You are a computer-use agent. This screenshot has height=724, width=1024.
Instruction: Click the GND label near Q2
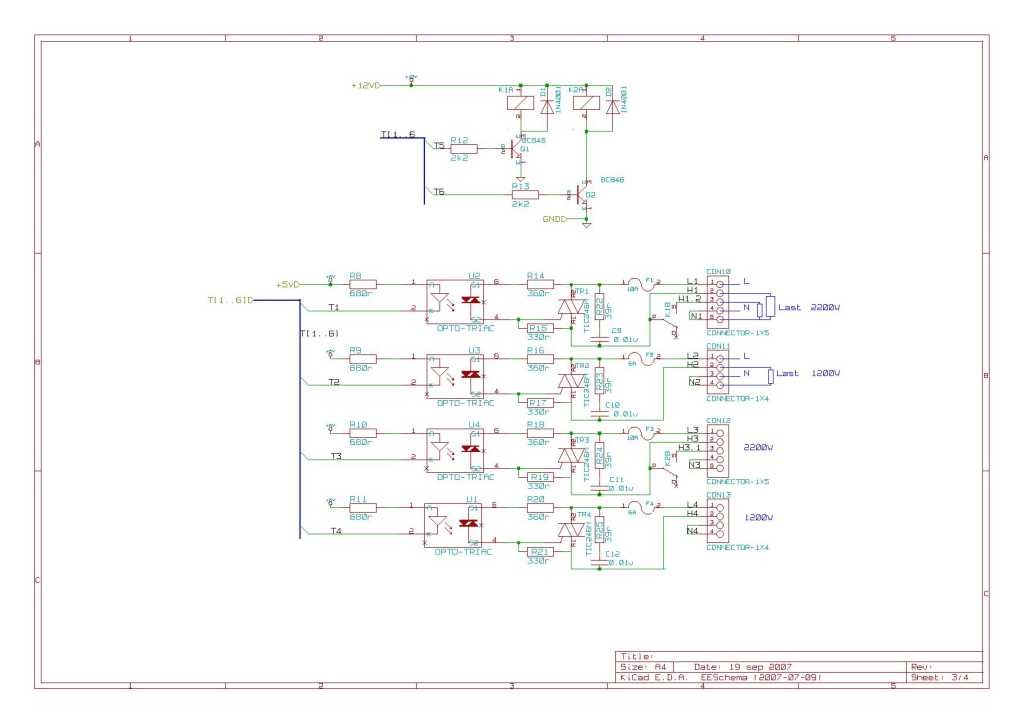click(x=555, y=219)
